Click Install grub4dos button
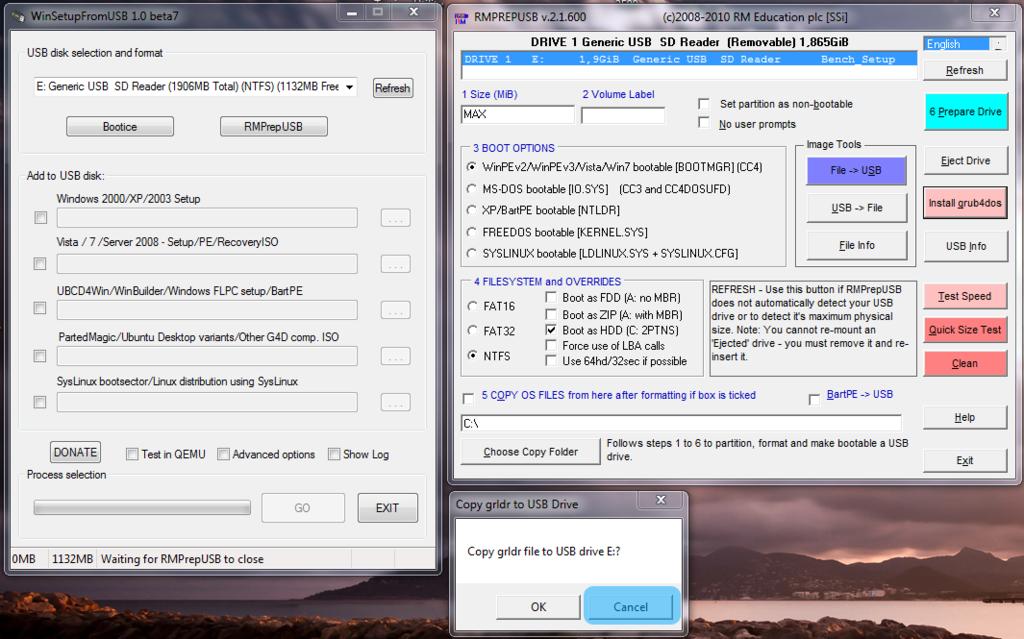Viewport: 1024px width, 639px height. 965,203
